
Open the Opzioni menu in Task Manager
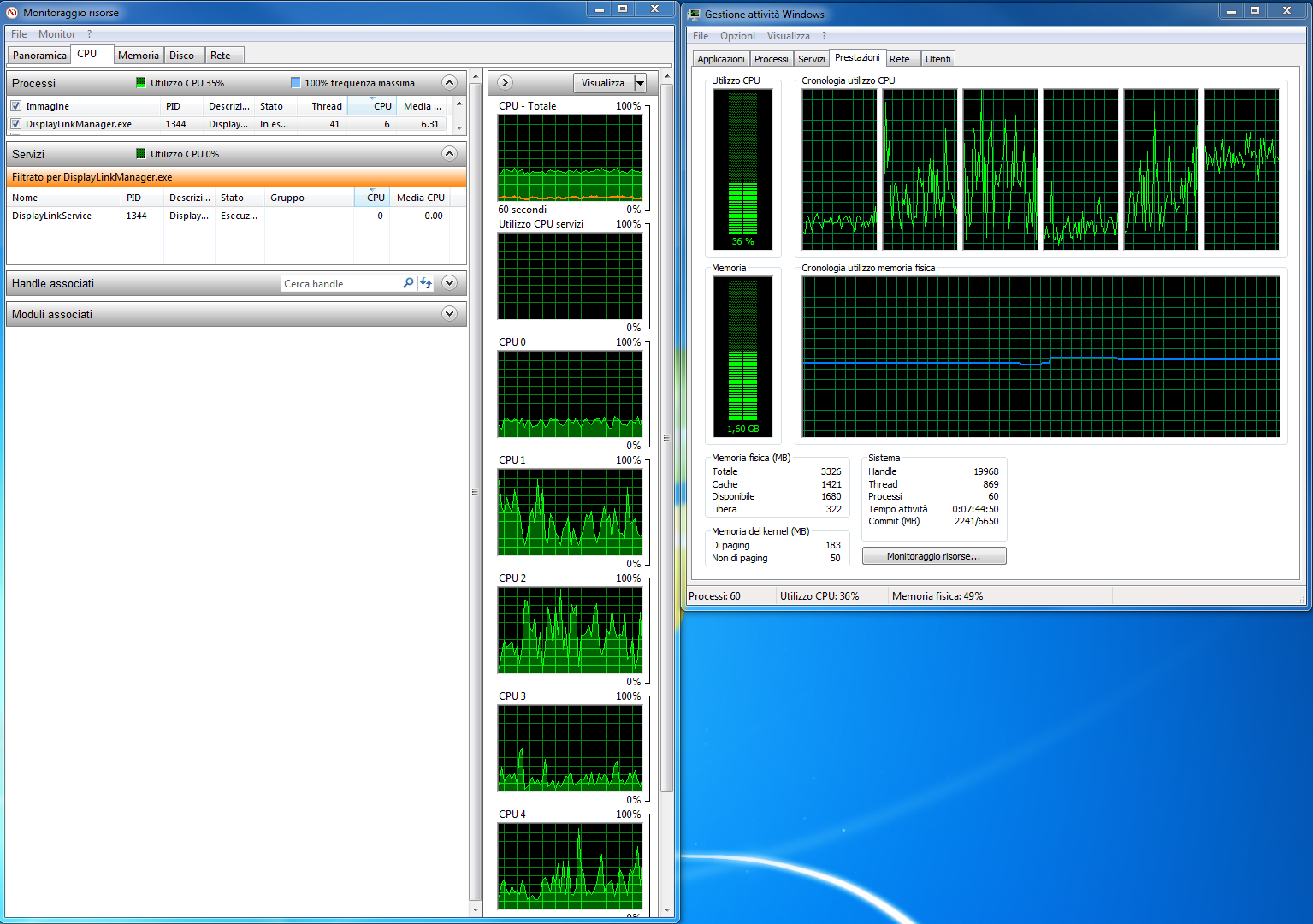point(736,36)
